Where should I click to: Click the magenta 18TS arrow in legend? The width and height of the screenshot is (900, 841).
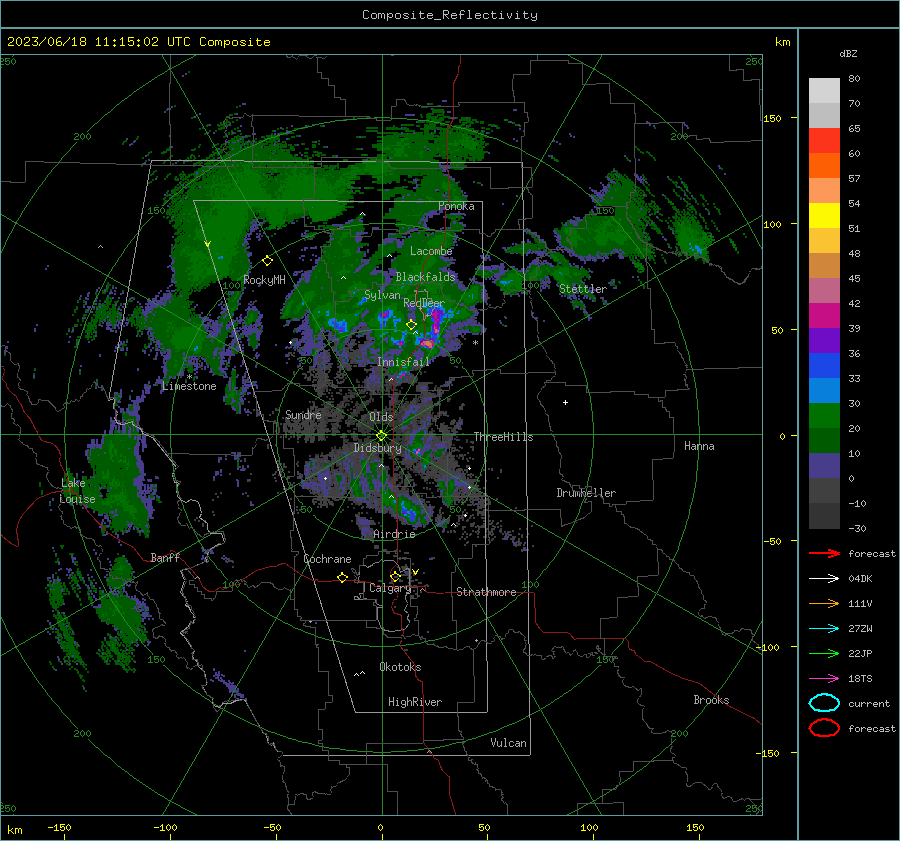[824, 679]
